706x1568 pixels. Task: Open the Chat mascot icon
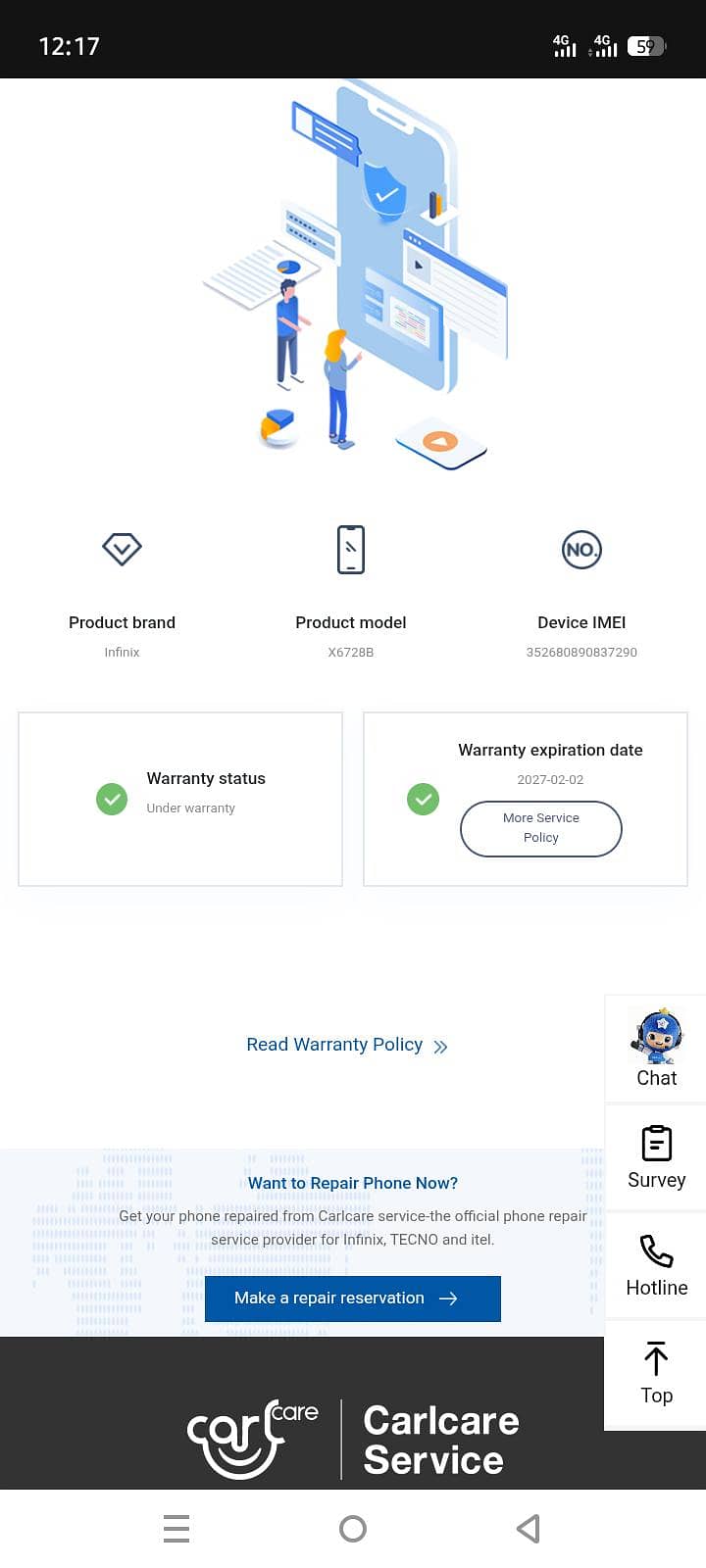coord(657,1036)
